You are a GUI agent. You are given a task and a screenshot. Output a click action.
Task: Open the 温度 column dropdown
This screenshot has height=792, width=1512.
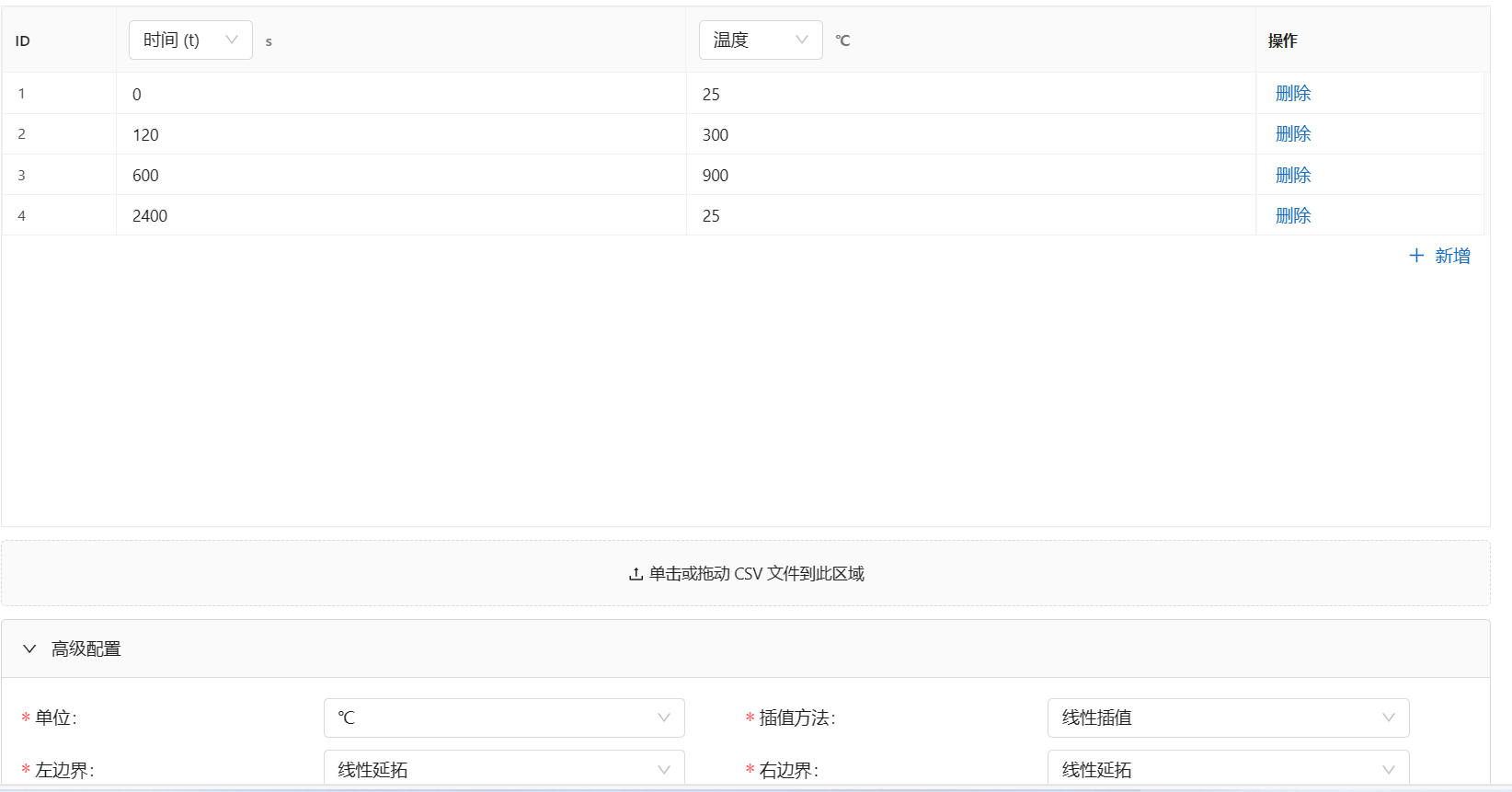(761, 40)
